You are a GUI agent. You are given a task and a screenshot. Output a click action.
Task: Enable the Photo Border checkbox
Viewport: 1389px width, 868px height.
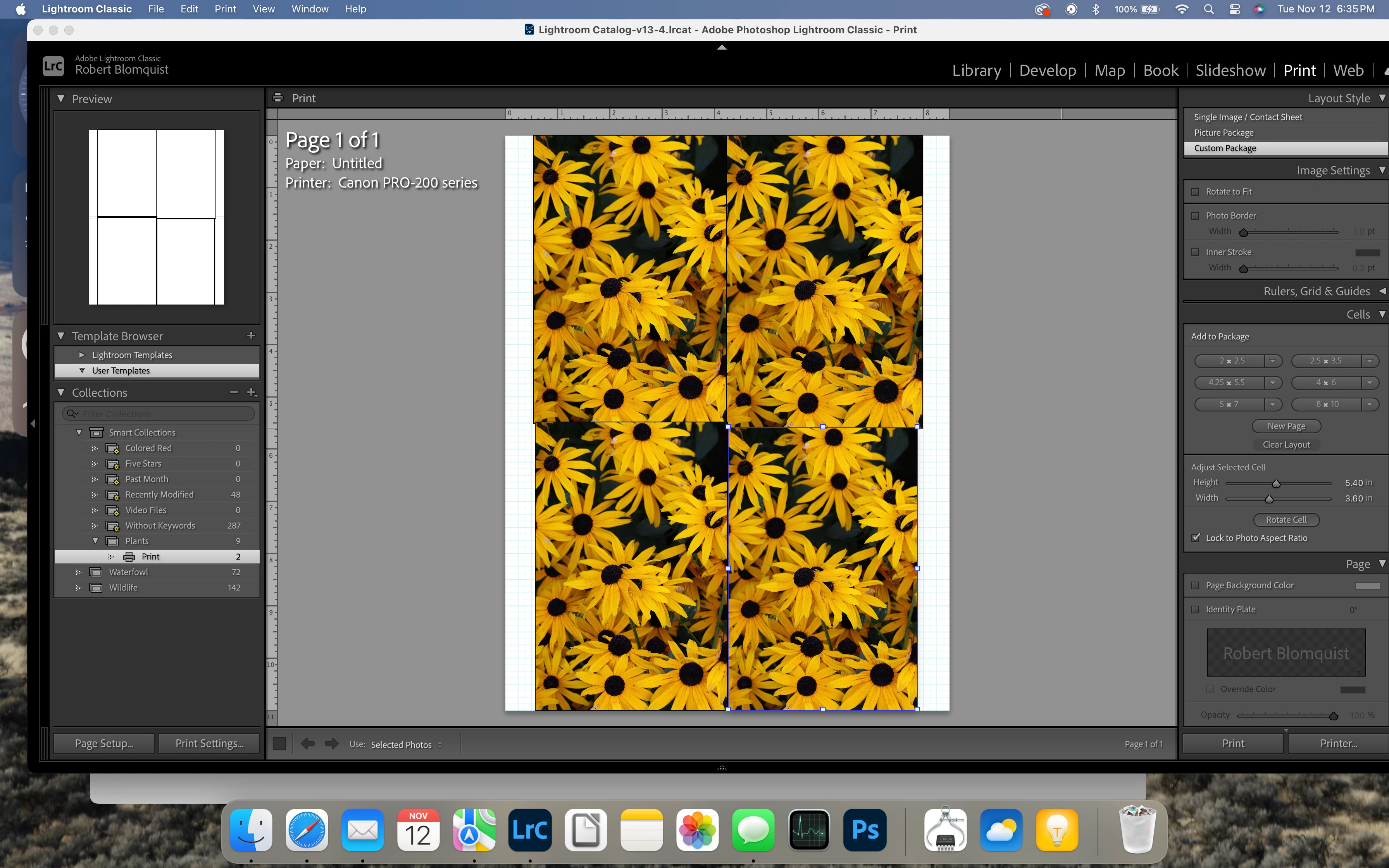tap(1196, 216)
